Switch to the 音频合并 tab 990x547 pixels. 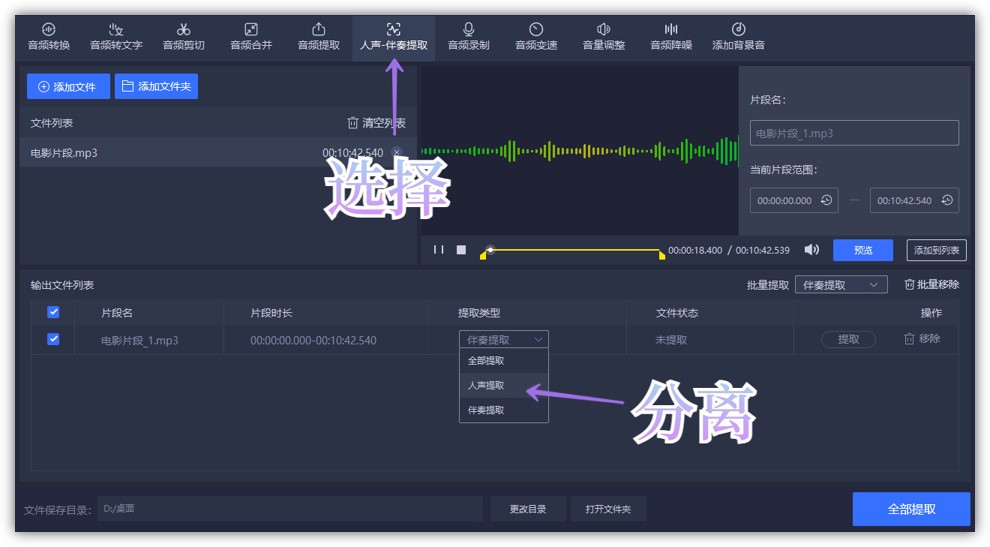251,37
